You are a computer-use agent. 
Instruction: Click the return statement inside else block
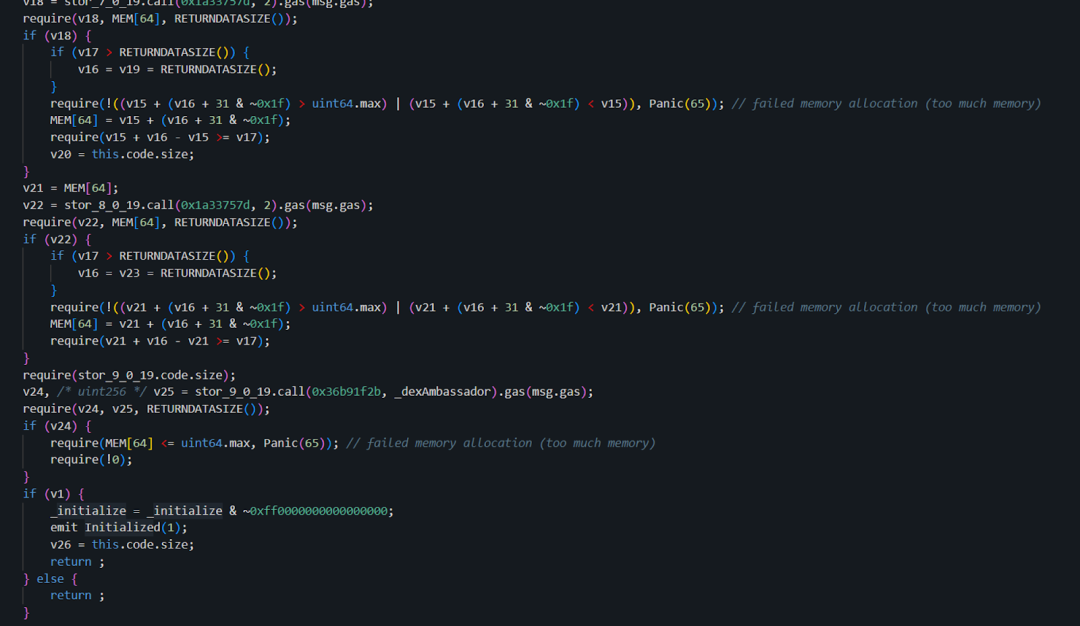(x=76, y=595)
